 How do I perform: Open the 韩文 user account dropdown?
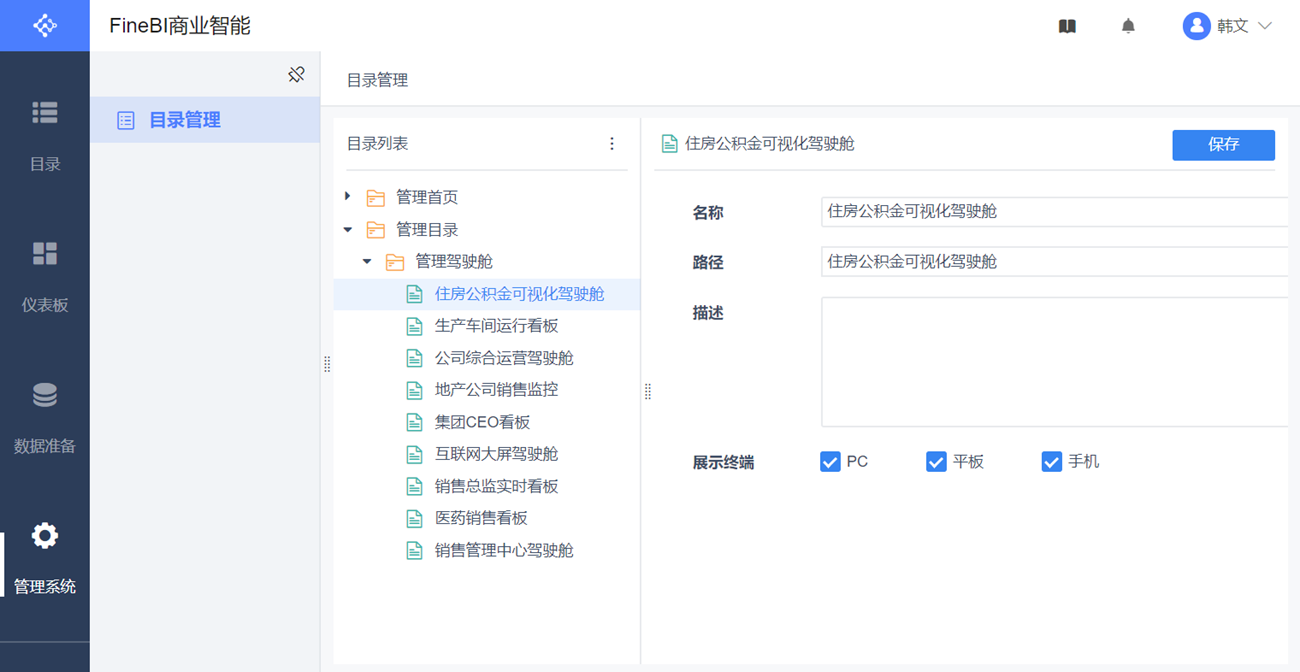coord(1227,27)
